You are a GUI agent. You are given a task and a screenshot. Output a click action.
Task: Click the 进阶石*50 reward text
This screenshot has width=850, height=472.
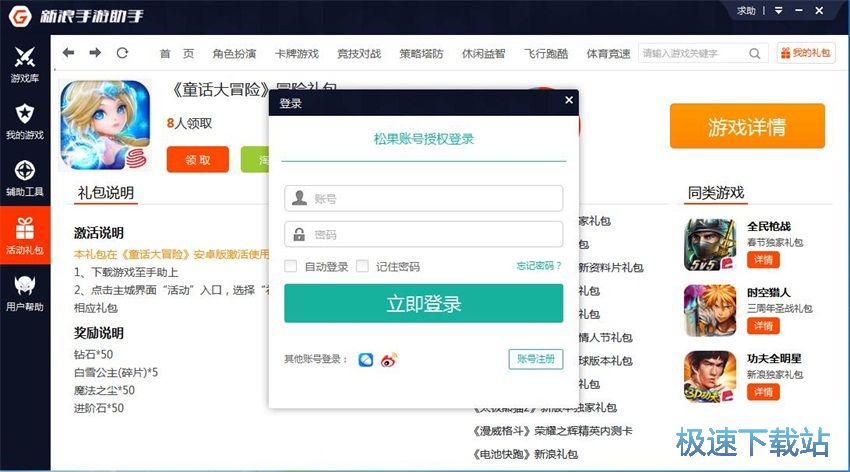[99, 408]
